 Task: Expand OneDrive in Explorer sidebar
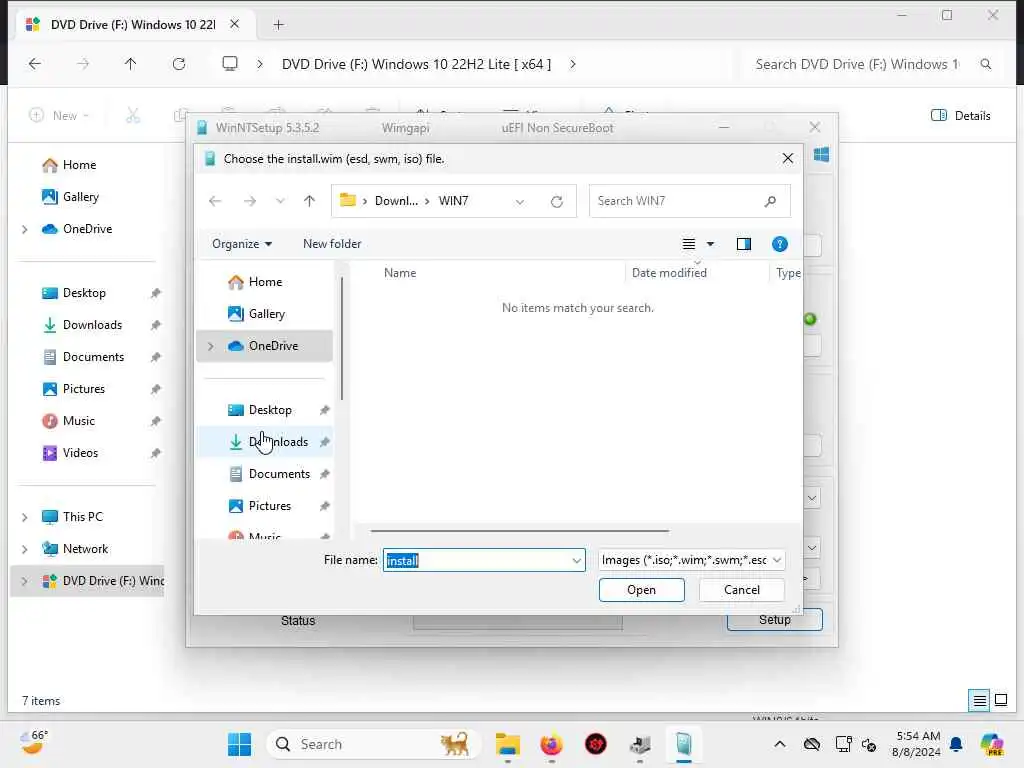tap(25, 229)
